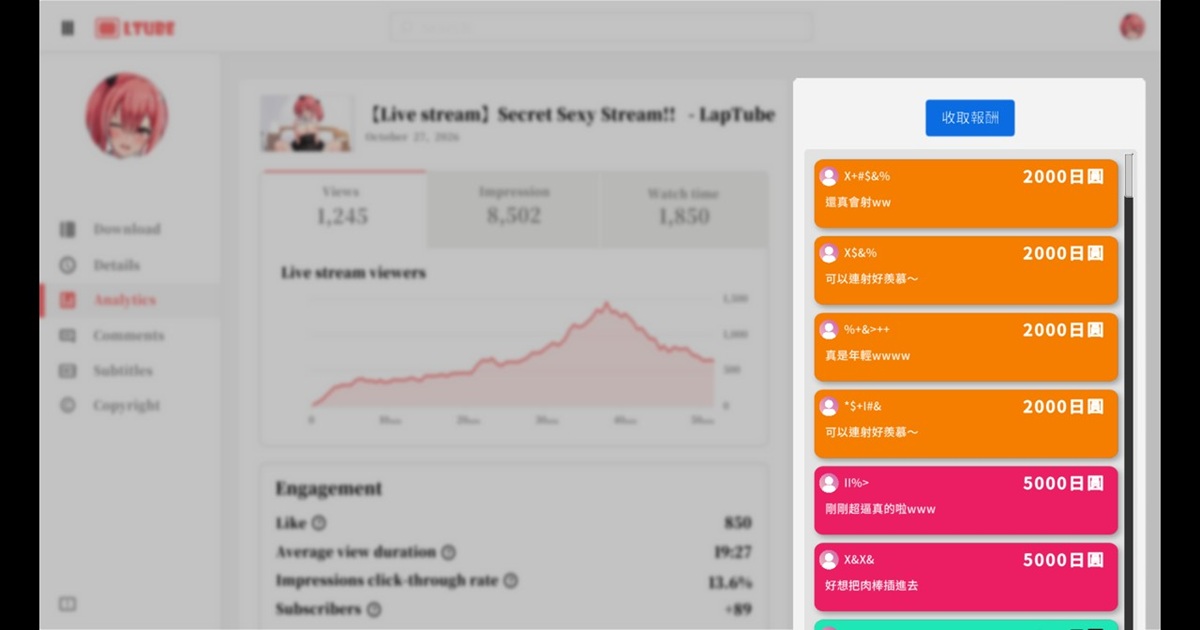
Task: Open the Subtitles sidebar icon
Action: (x=68, y=371)
